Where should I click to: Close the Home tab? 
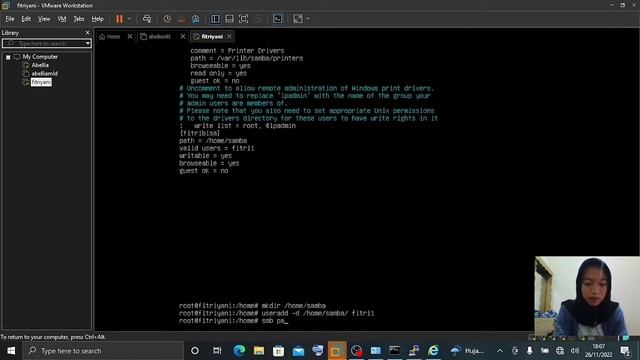(130, 36)
